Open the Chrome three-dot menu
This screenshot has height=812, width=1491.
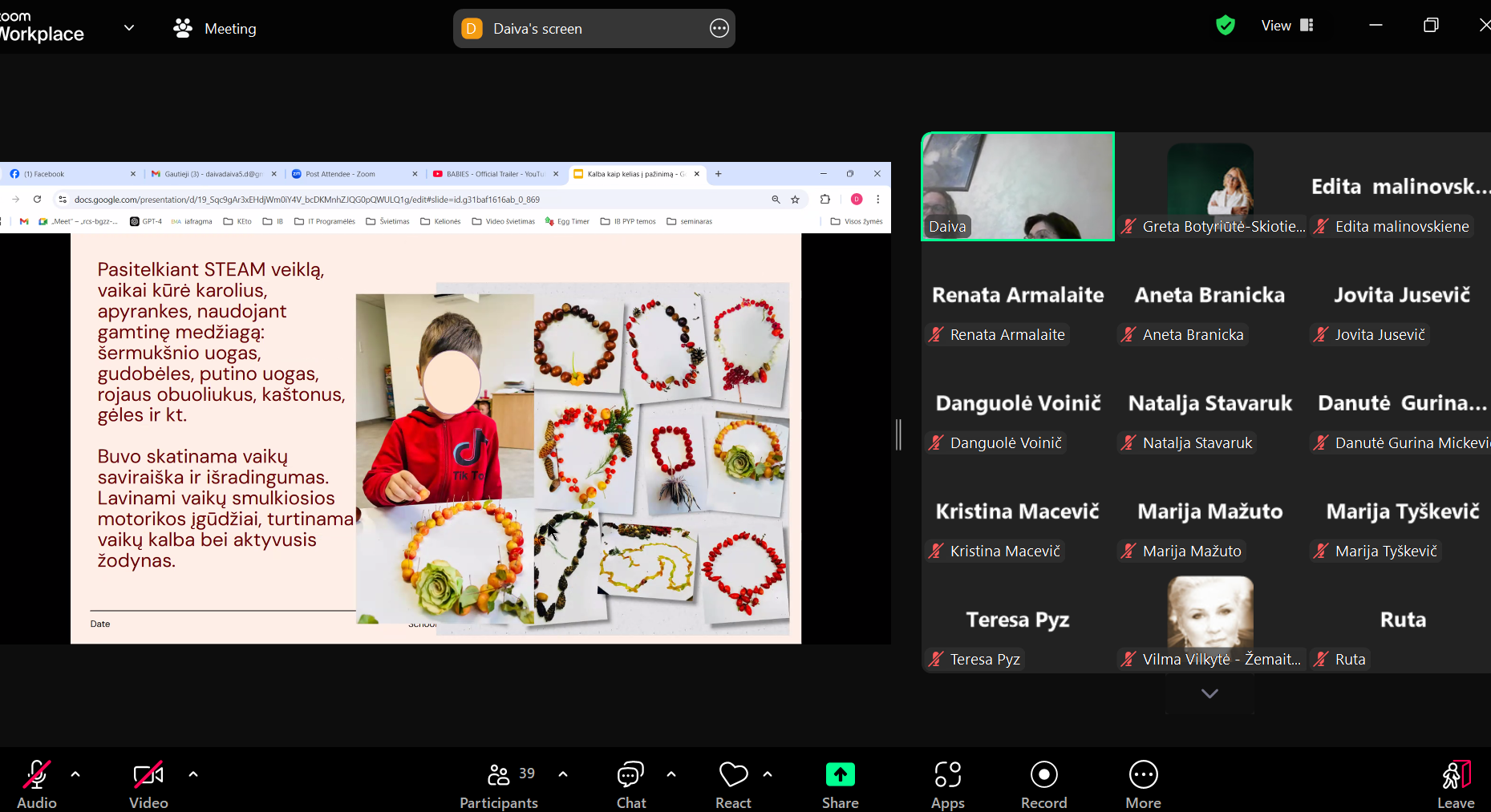click(x=878, y=200)
